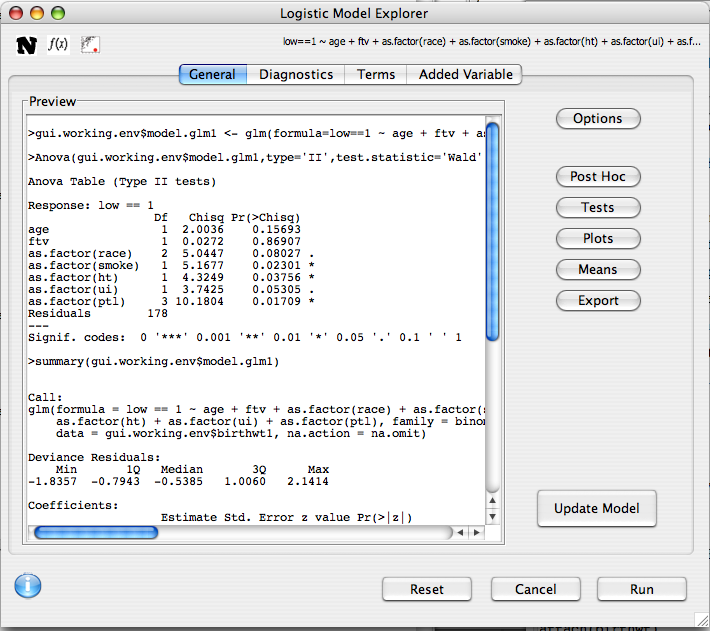Click the yellow minimize window button
Image resolution: width=710 pixels, height=631 pixels.
click(37, 13)
